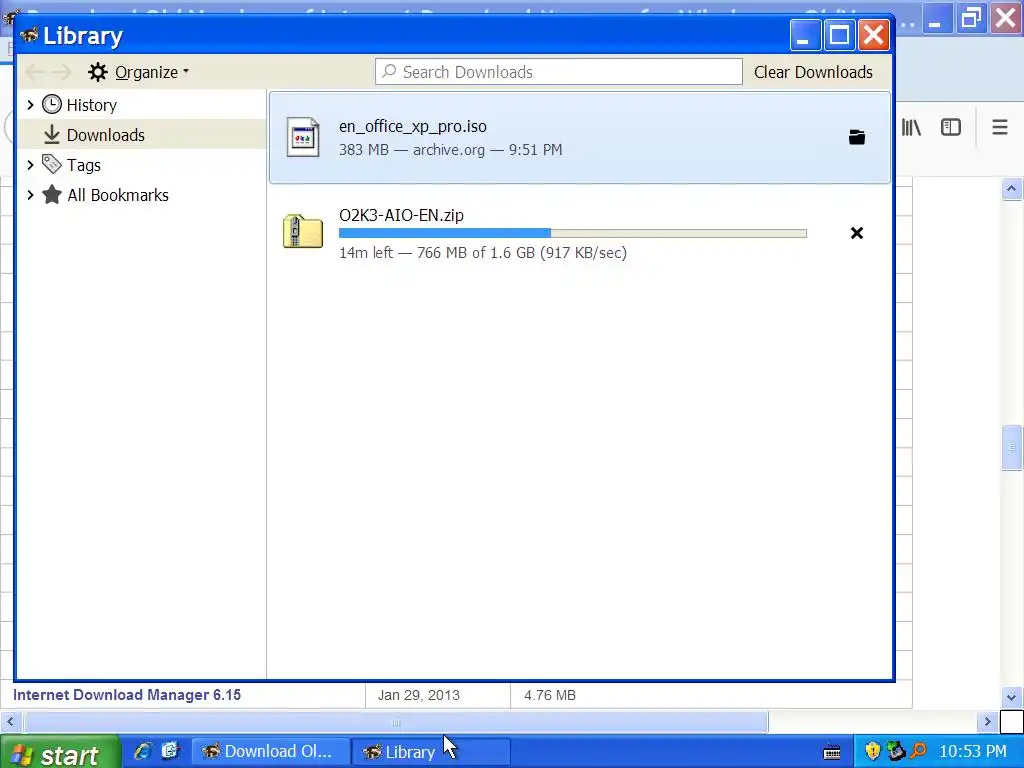The image size is (1024, 768).
Task: Restore down the background browser window
Action: [970, 17]
